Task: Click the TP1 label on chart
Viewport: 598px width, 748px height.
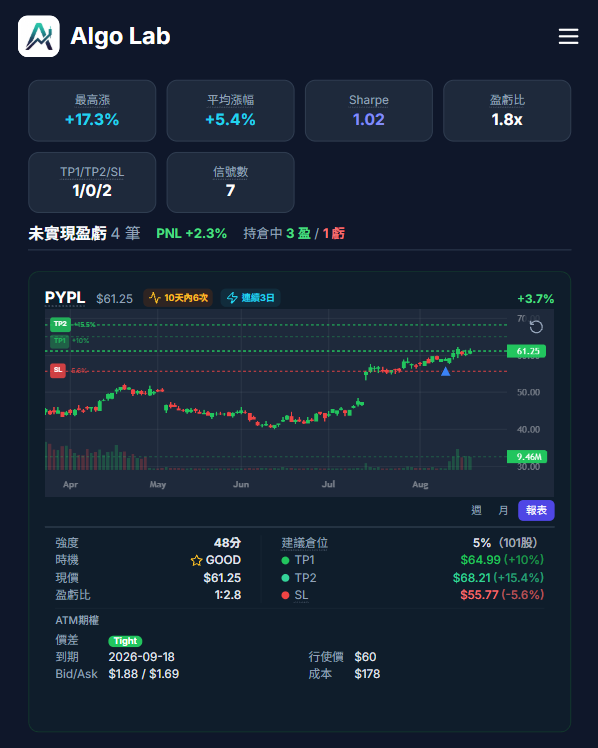Action: click(x=60, y=341)
